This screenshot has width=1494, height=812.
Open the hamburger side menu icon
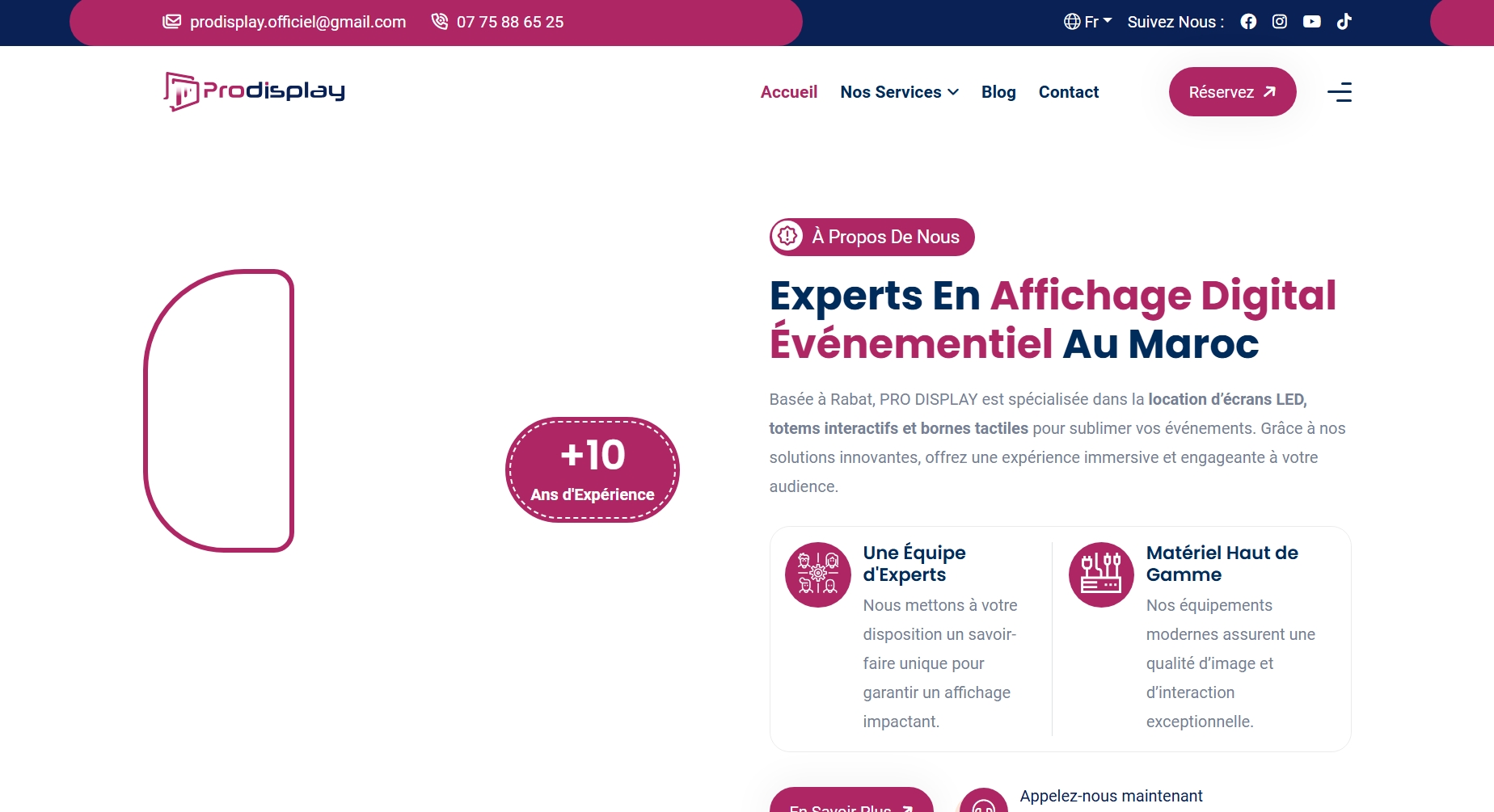click(x=1340, y=92)
